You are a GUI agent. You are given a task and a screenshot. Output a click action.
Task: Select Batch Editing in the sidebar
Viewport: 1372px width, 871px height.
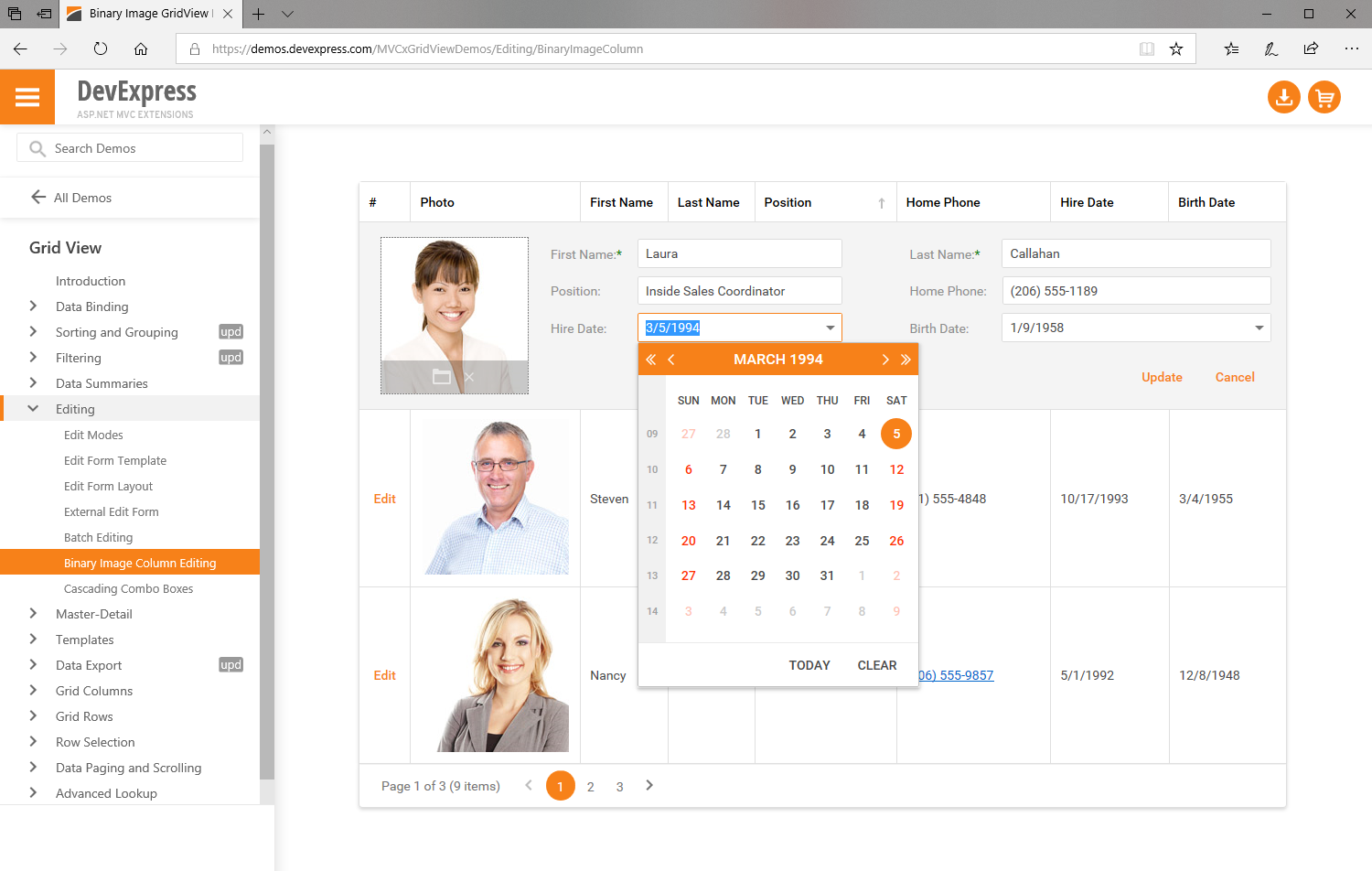[x=101, y=537]
